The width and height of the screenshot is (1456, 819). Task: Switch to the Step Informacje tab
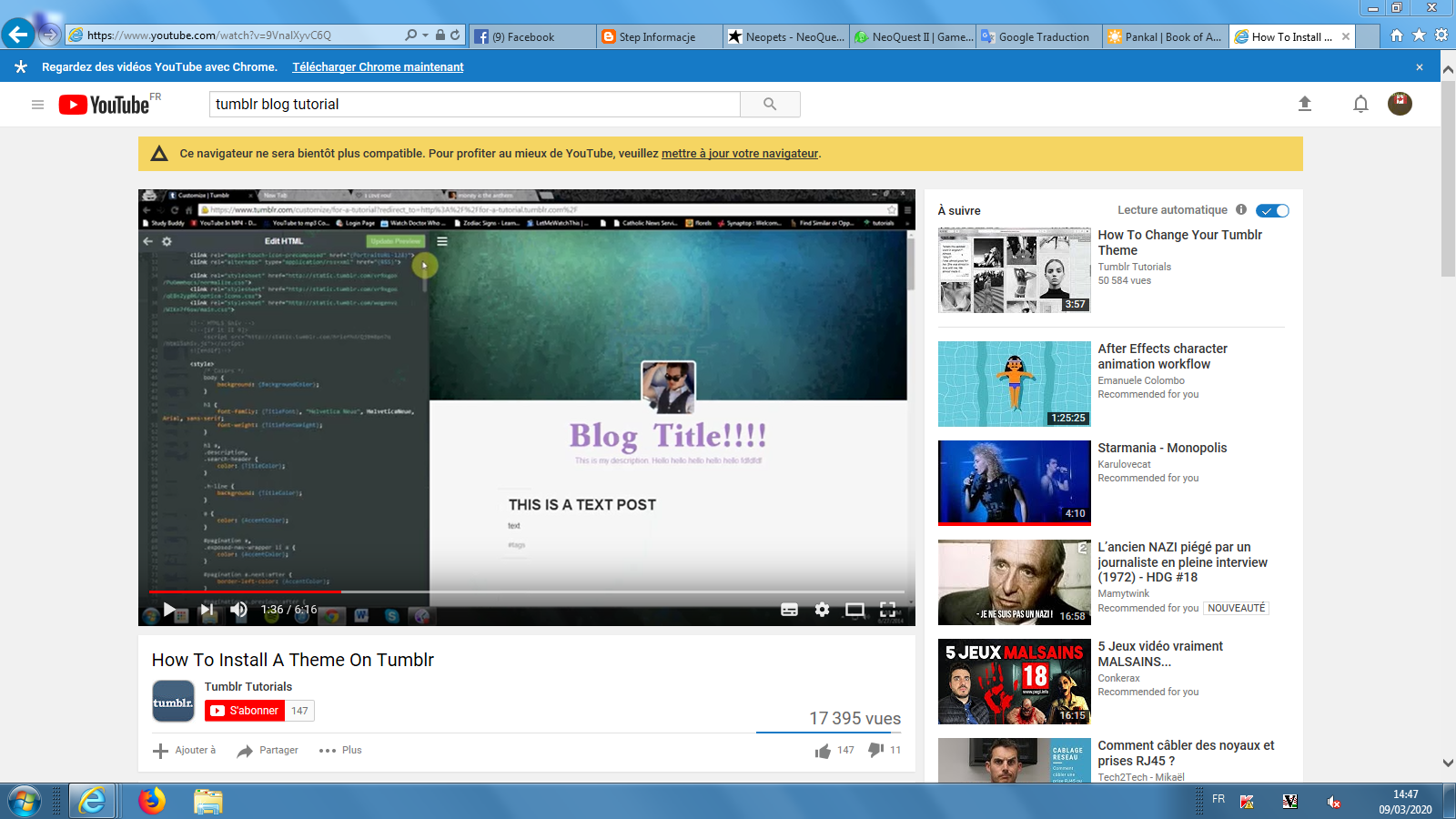[660, 36]
